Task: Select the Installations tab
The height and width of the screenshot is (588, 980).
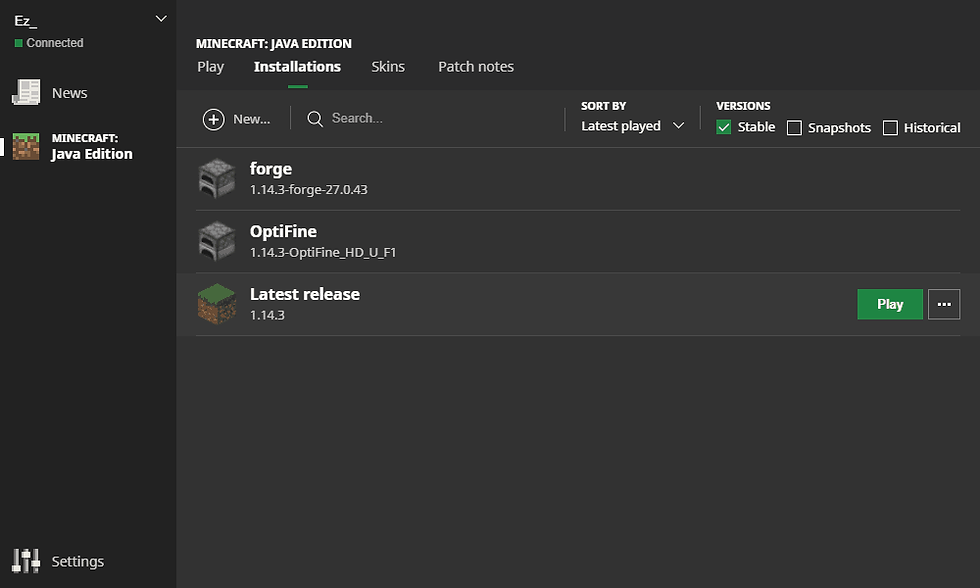Action: pyautogui.click(x=298, y=67)
